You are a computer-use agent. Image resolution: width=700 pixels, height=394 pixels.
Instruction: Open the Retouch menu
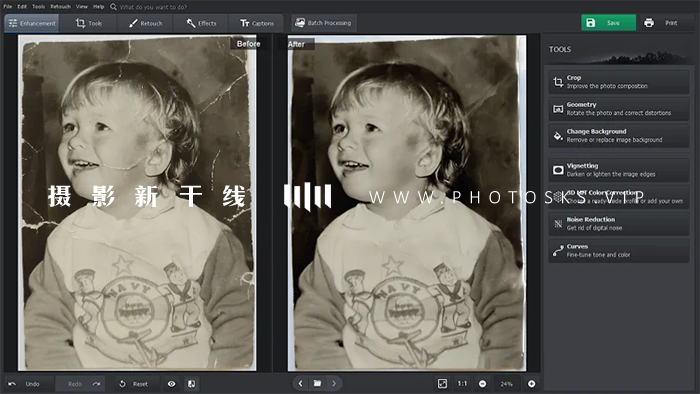(60, 7)
